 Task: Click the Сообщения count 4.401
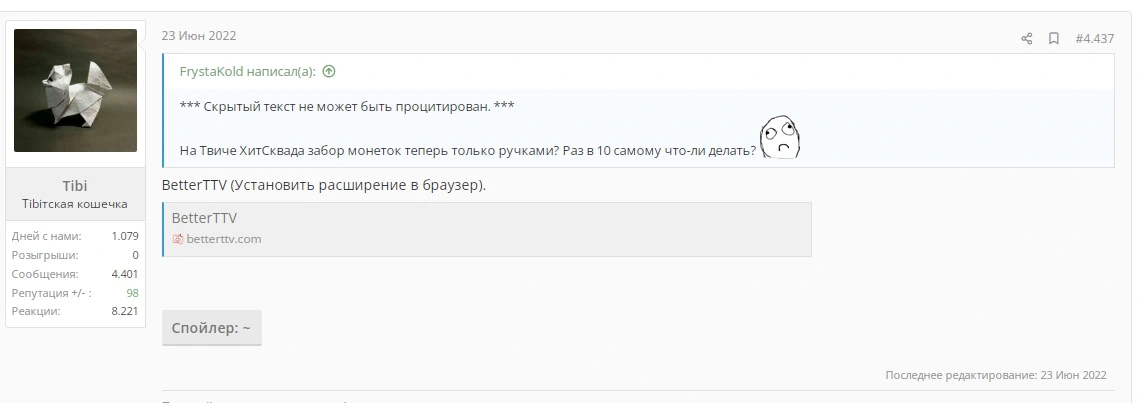pyautogui.click(x=124, y=274)
